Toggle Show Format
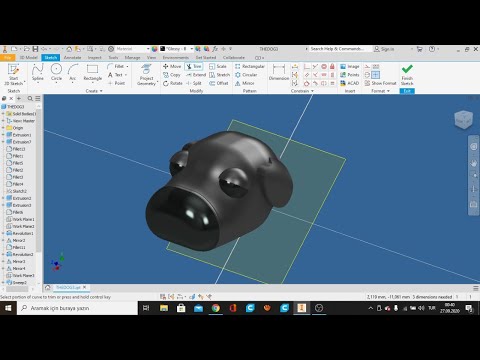The image size is (480, 360). click(380, 83)
